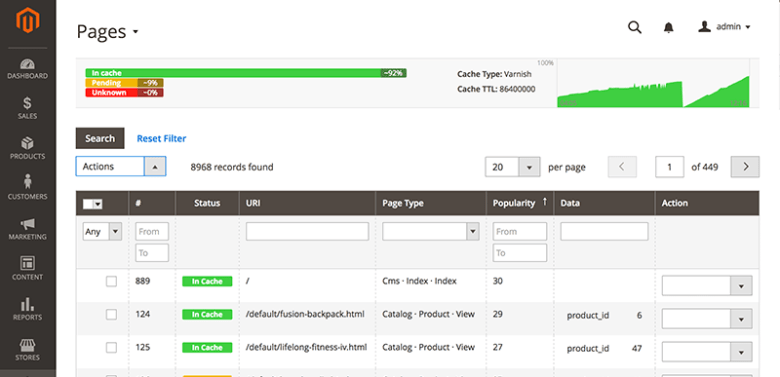Screen dimensions: 780x377
Task: Check the checkbox for row 889
Action: click(x=111, y=282)
